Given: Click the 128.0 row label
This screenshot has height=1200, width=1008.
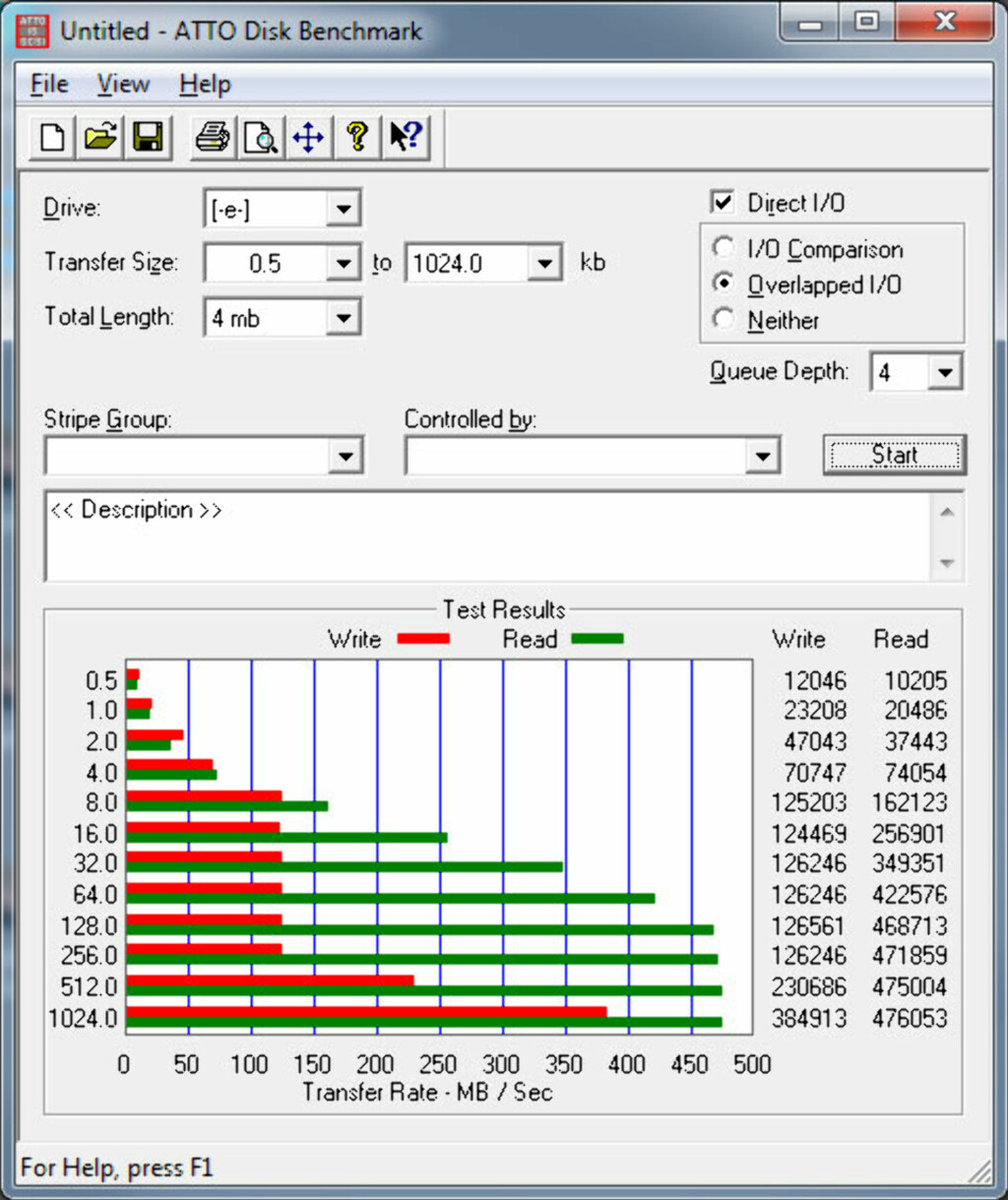Looking at the screenshot, I should 89,925.
